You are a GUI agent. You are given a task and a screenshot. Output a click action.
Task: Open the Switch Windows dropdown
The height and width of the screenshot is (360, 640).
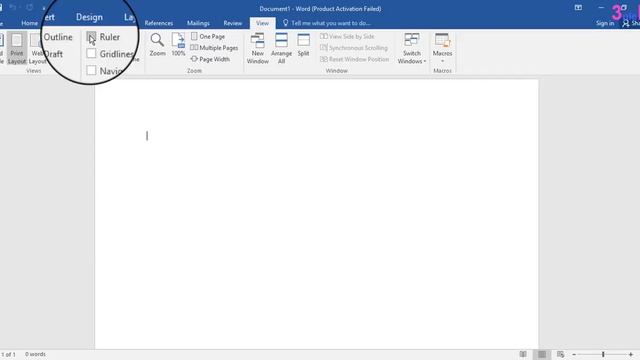tap(412, 49)
